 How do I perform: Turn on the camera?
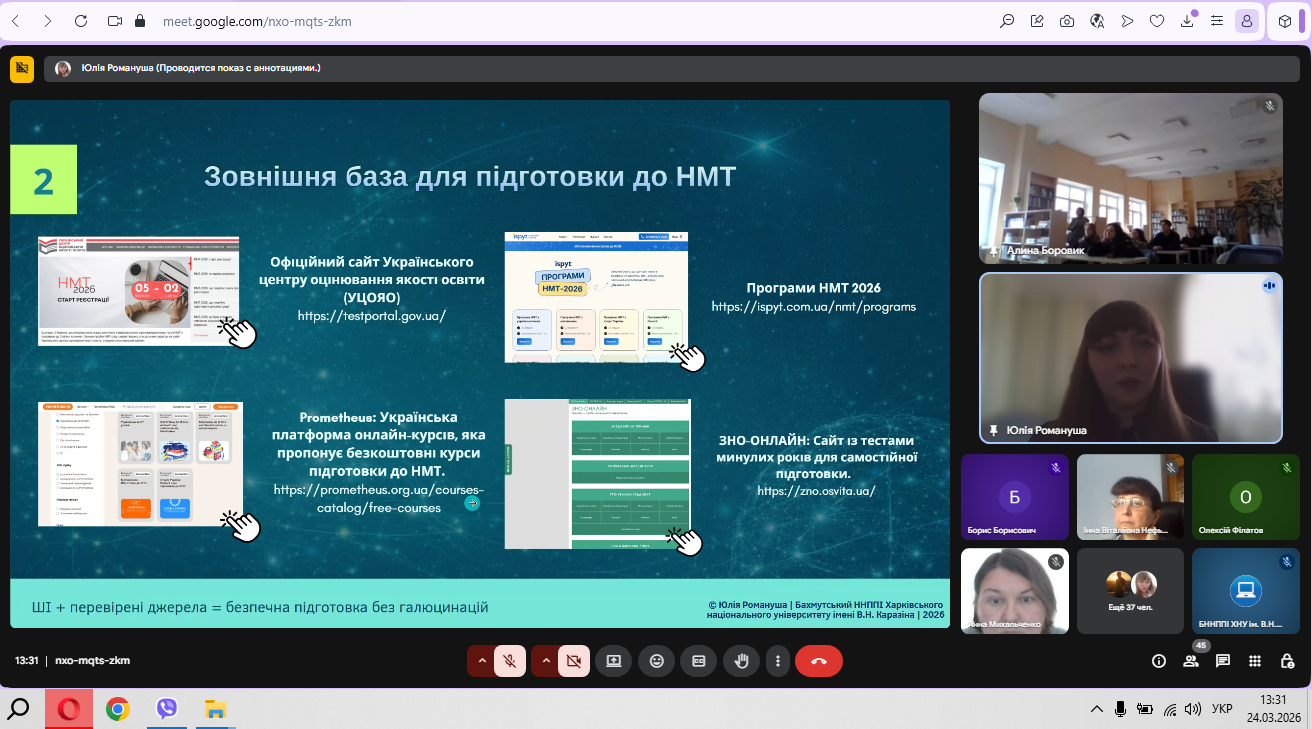tap(574, 661)
